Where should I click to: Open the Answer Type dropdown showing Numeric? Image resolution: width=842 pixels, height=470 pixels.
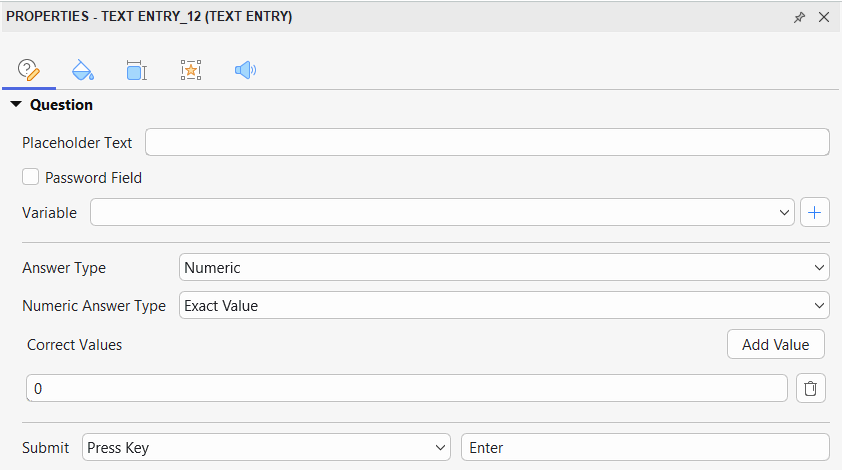(x=504, y=267)
